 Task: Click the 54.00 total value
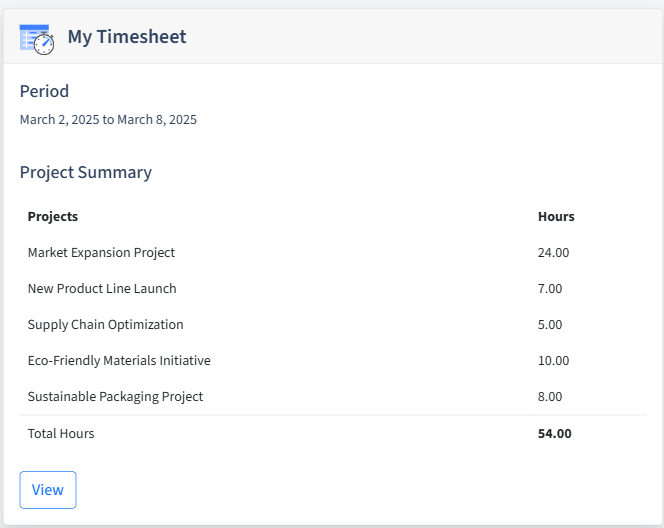coord(555,434)
